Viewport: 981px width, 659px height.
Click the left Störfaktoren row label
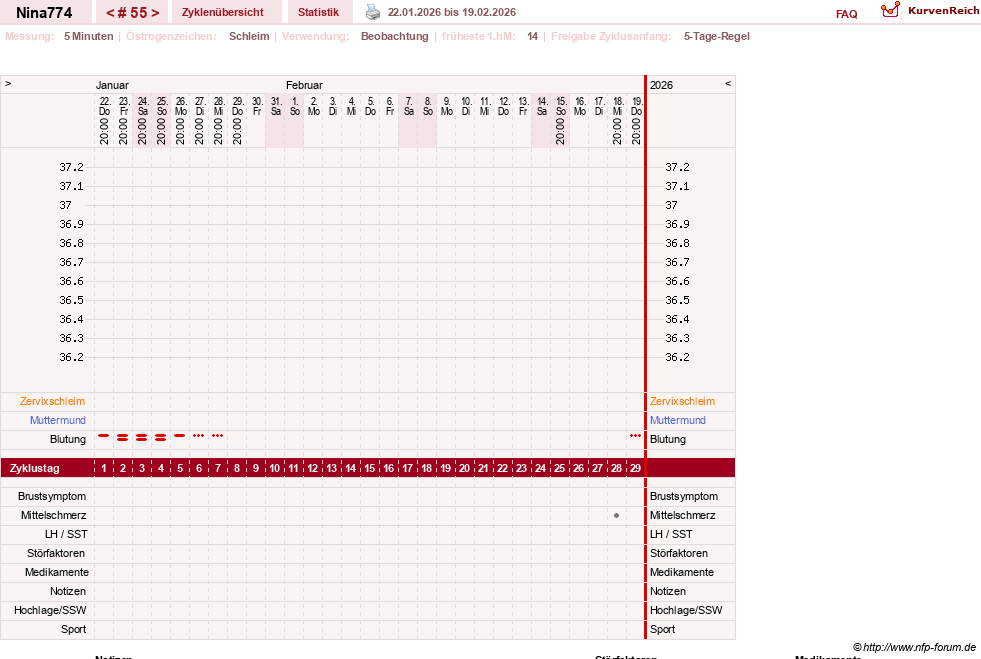coord(56,553)
